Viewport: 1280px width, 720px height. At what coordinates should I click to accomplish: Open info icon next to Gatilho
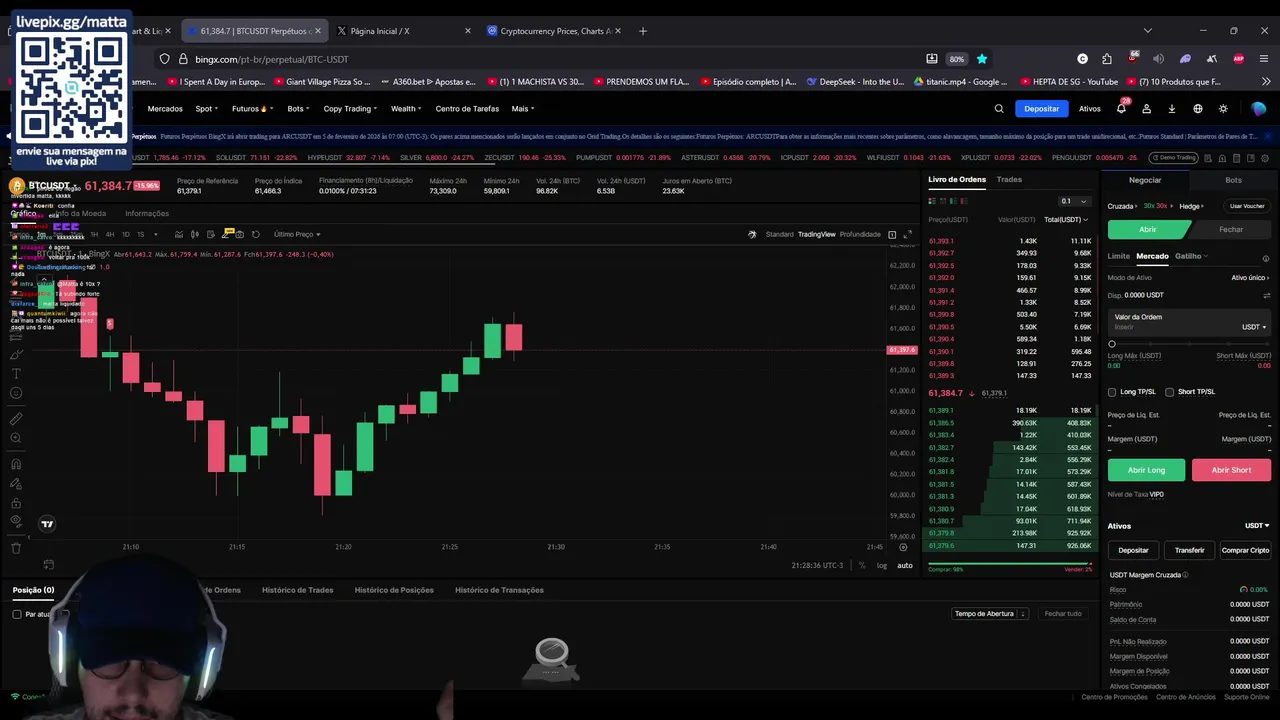tap(1266, 258)
